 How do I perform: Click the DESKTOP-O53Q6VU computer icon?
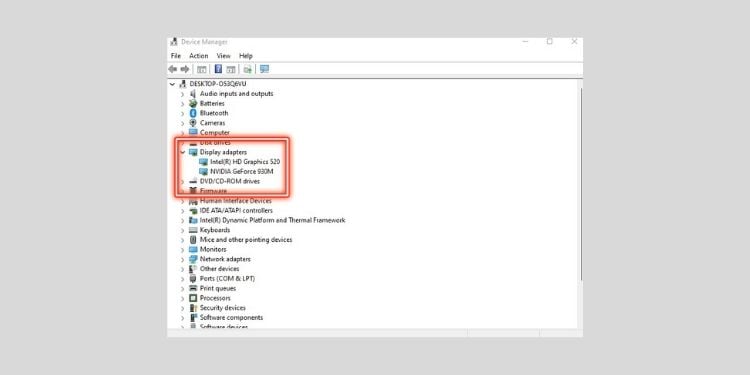point(182,84)
